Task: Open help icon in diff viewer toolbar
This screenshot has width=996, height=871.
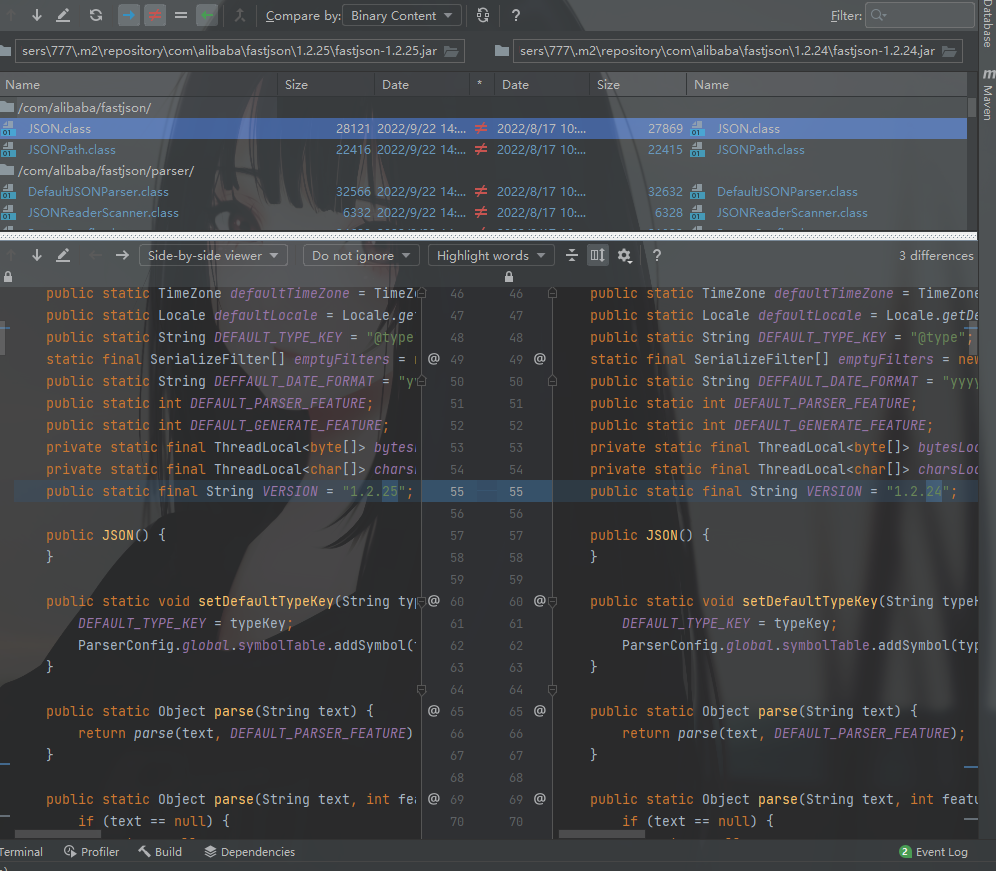Action: [x=657, y=255]
